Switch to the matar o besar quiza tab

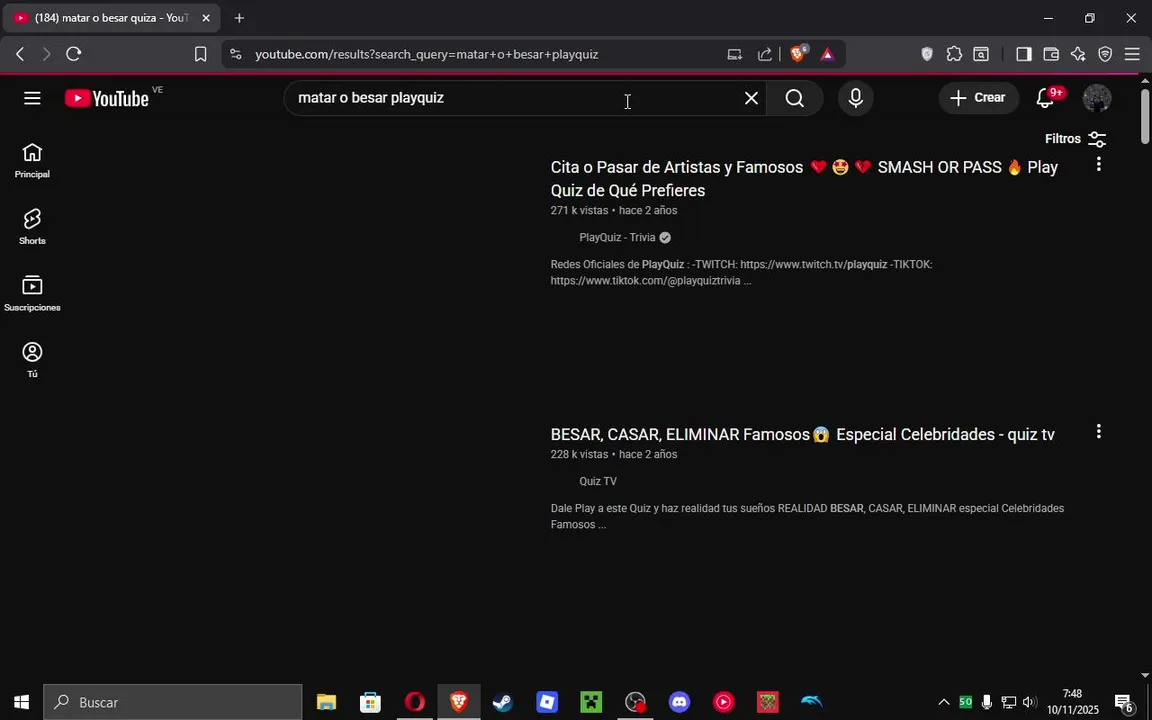tap(110, 18)
